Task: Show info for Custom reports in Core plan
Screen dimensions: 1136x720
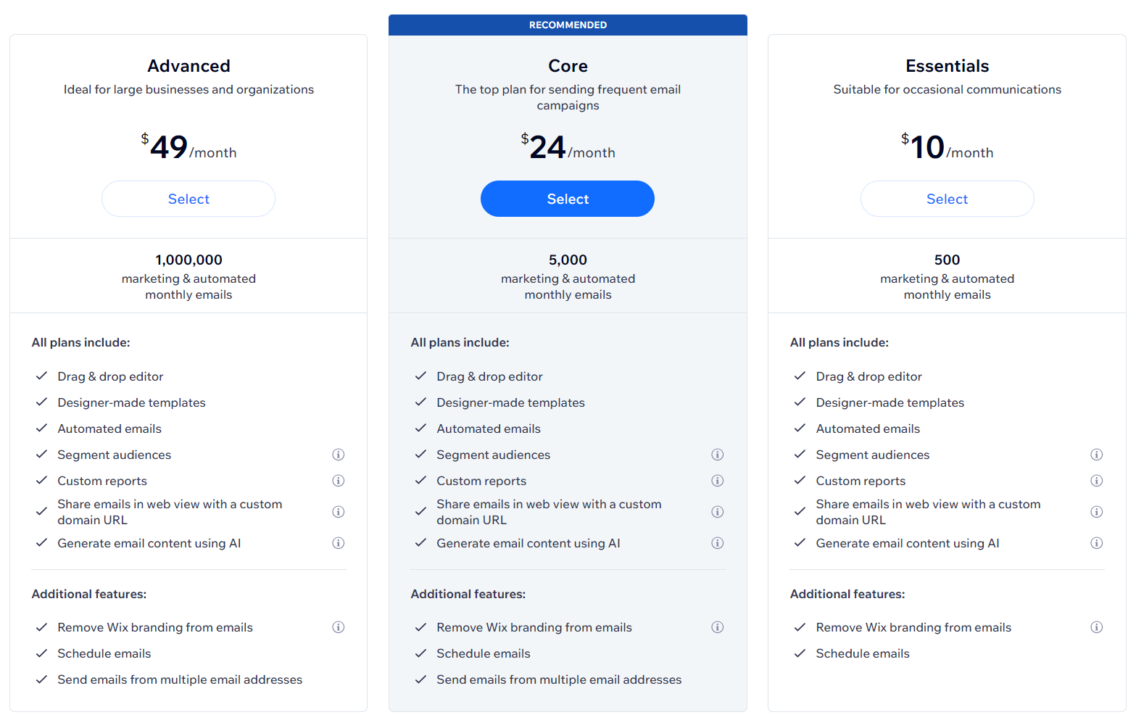Action: click(x=717, y=481)
